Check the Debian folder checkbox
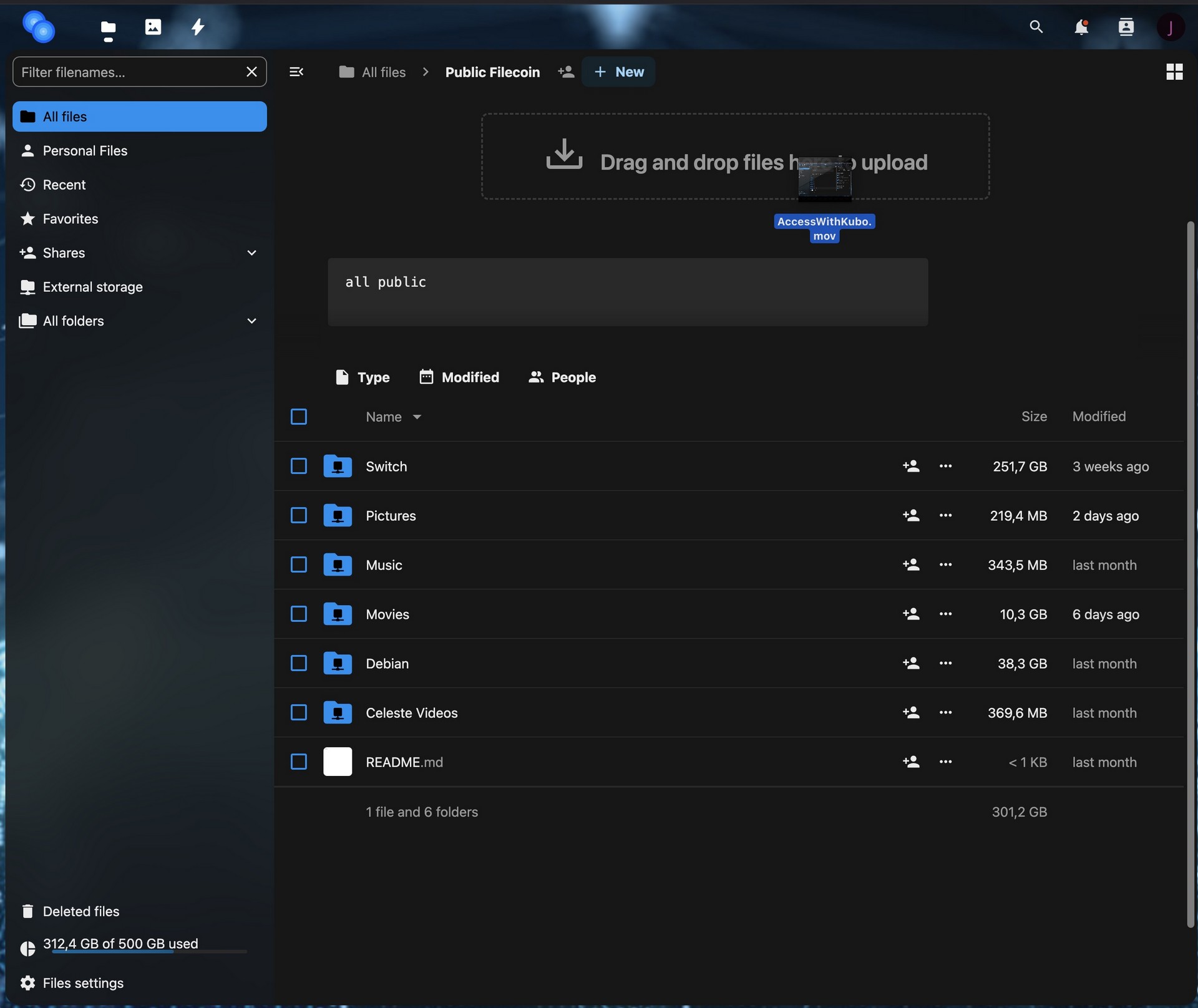The image size is (1198, 1008). tap(299, 663)
